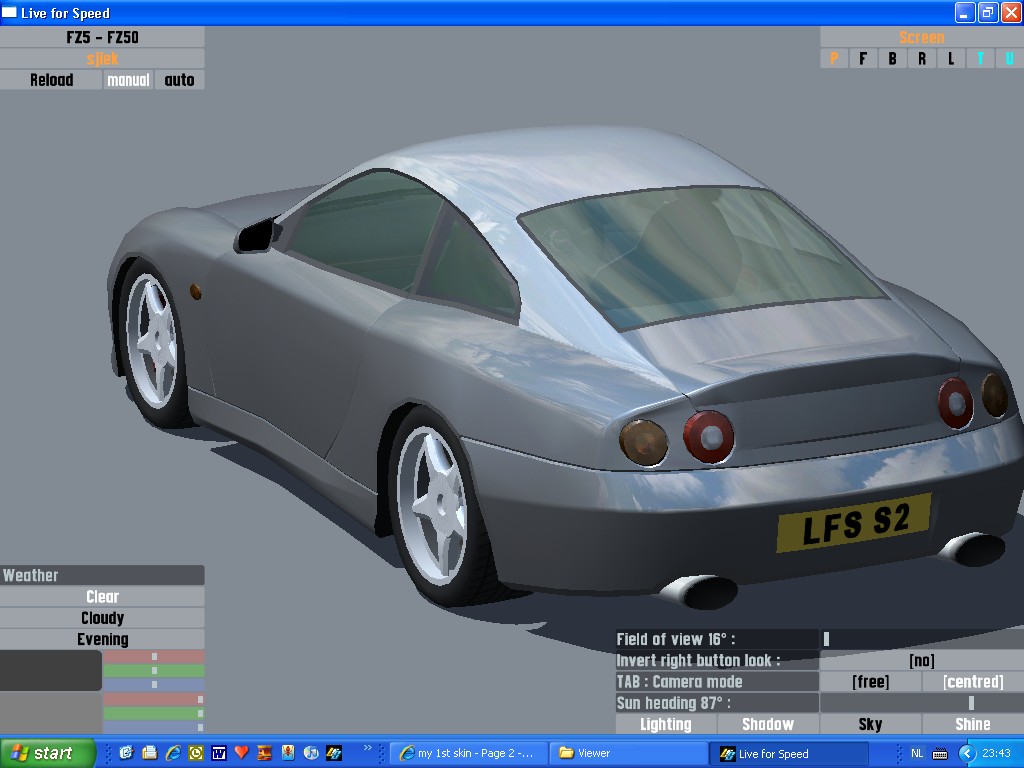Click the keyboard icon in the system tray

(940, 754)
